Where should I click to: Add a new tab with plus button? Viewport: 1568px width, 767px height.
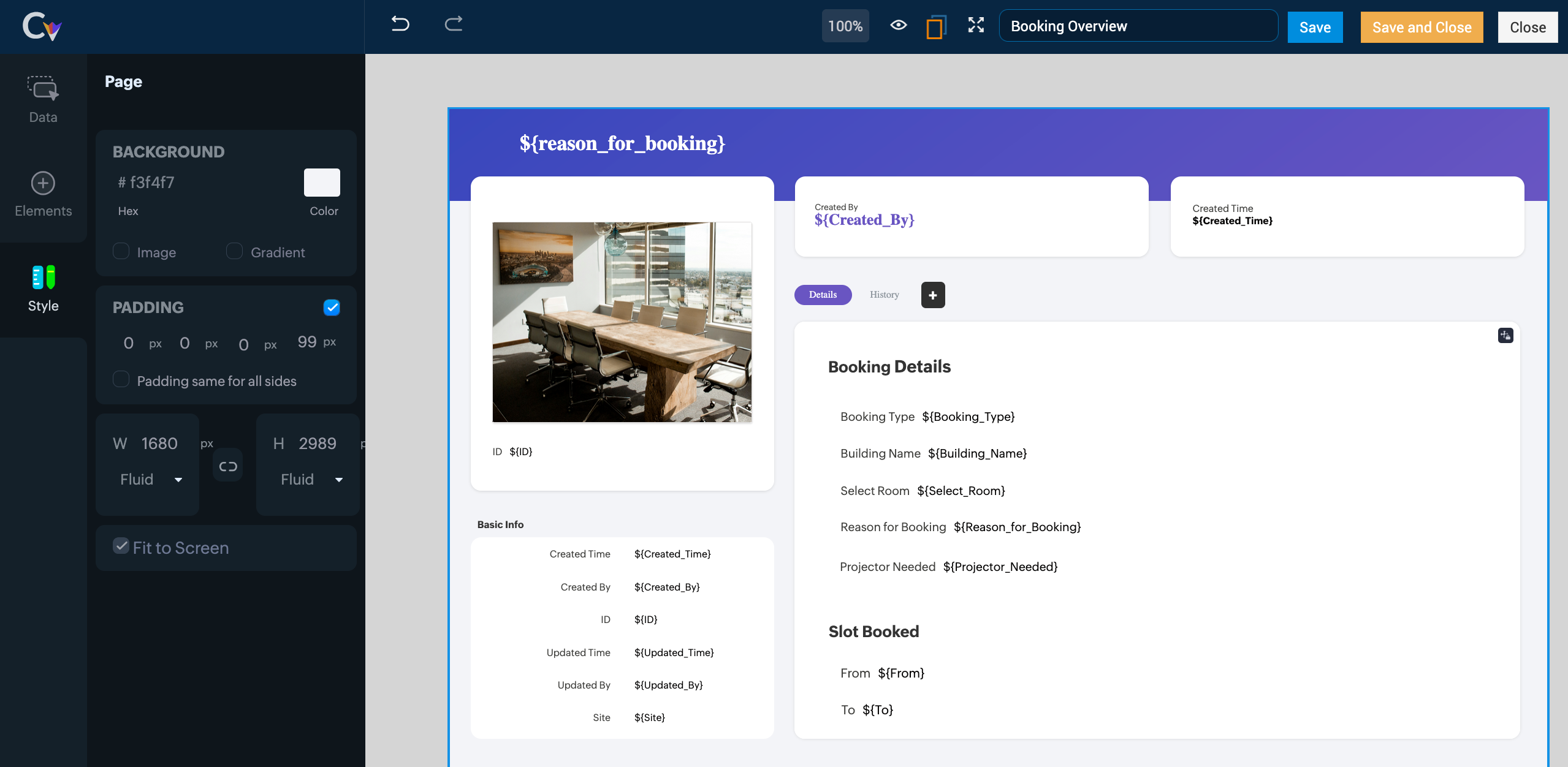coord(932,295)
